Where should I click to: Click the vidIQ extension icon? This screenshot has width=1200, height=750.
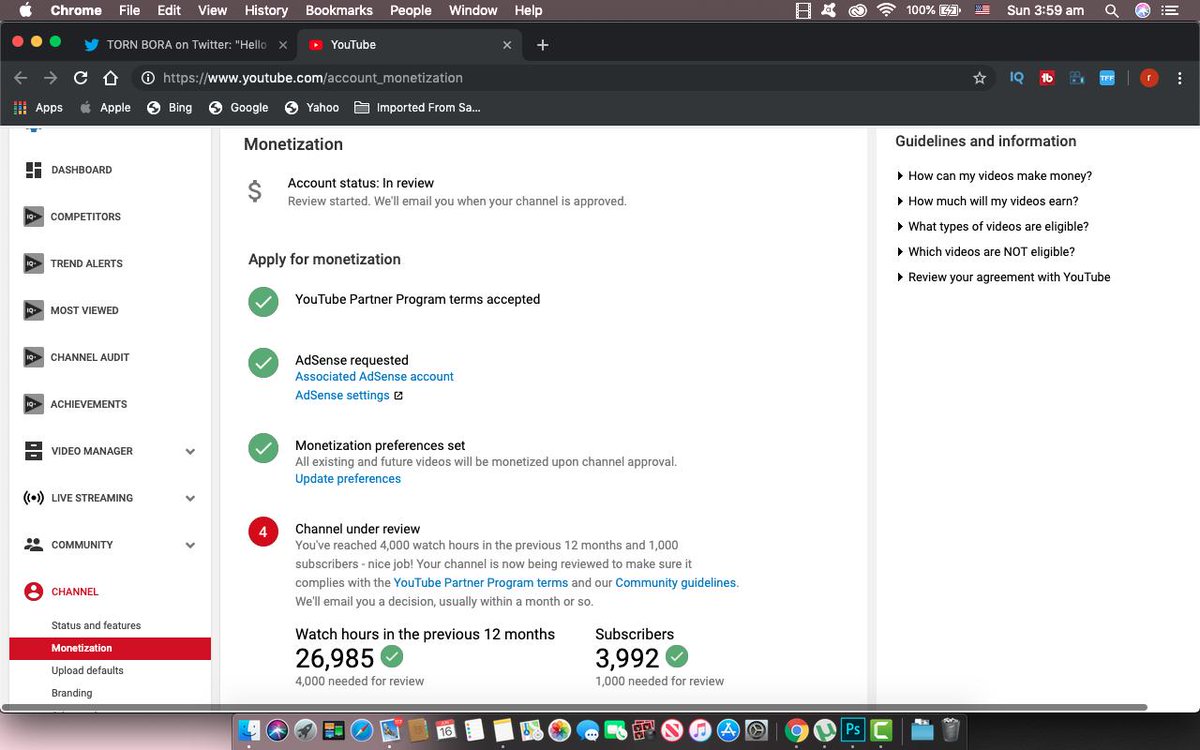[x=1016, y=77]
